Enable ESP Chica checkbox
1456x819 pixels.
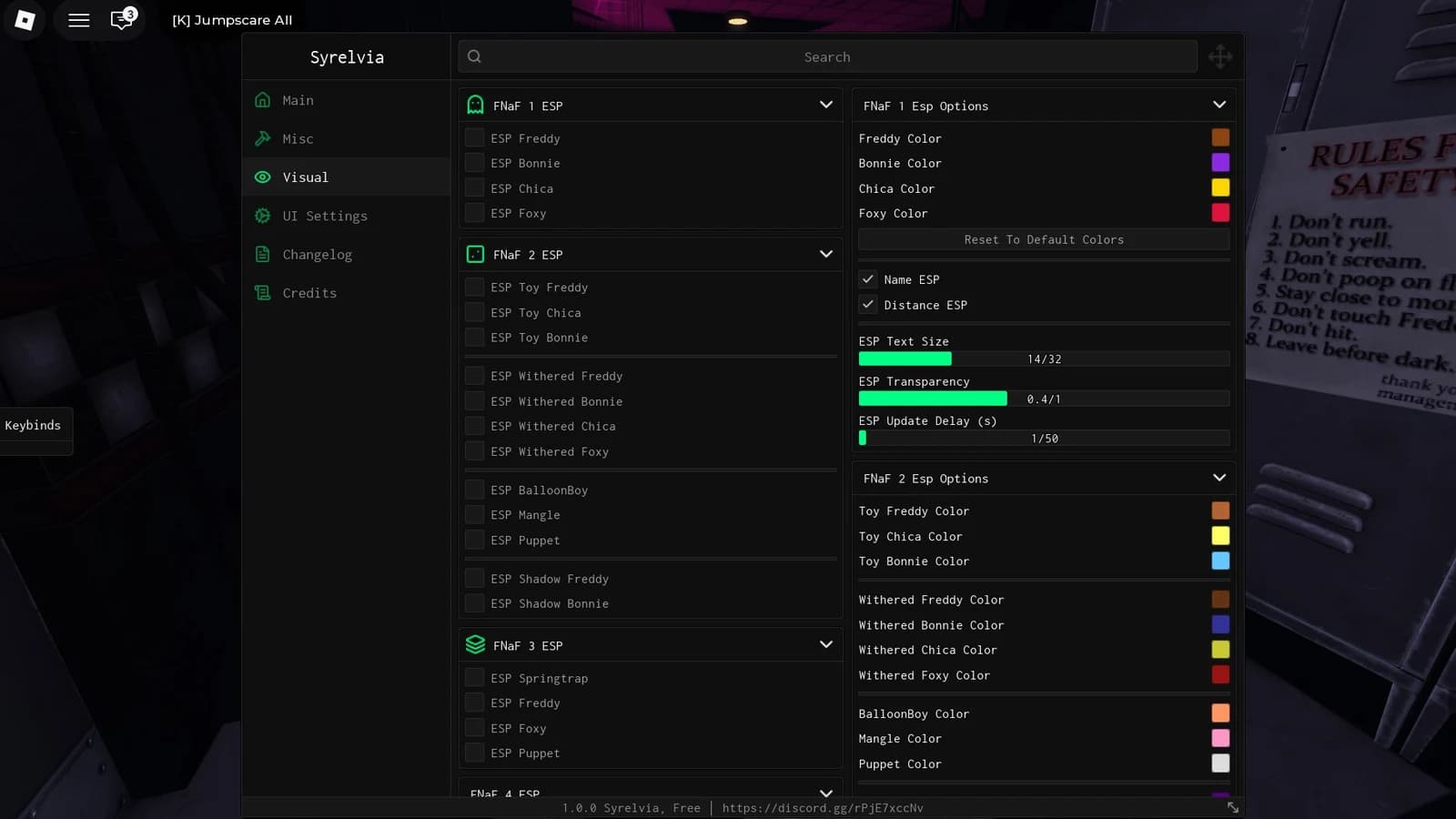click(474, 188)
